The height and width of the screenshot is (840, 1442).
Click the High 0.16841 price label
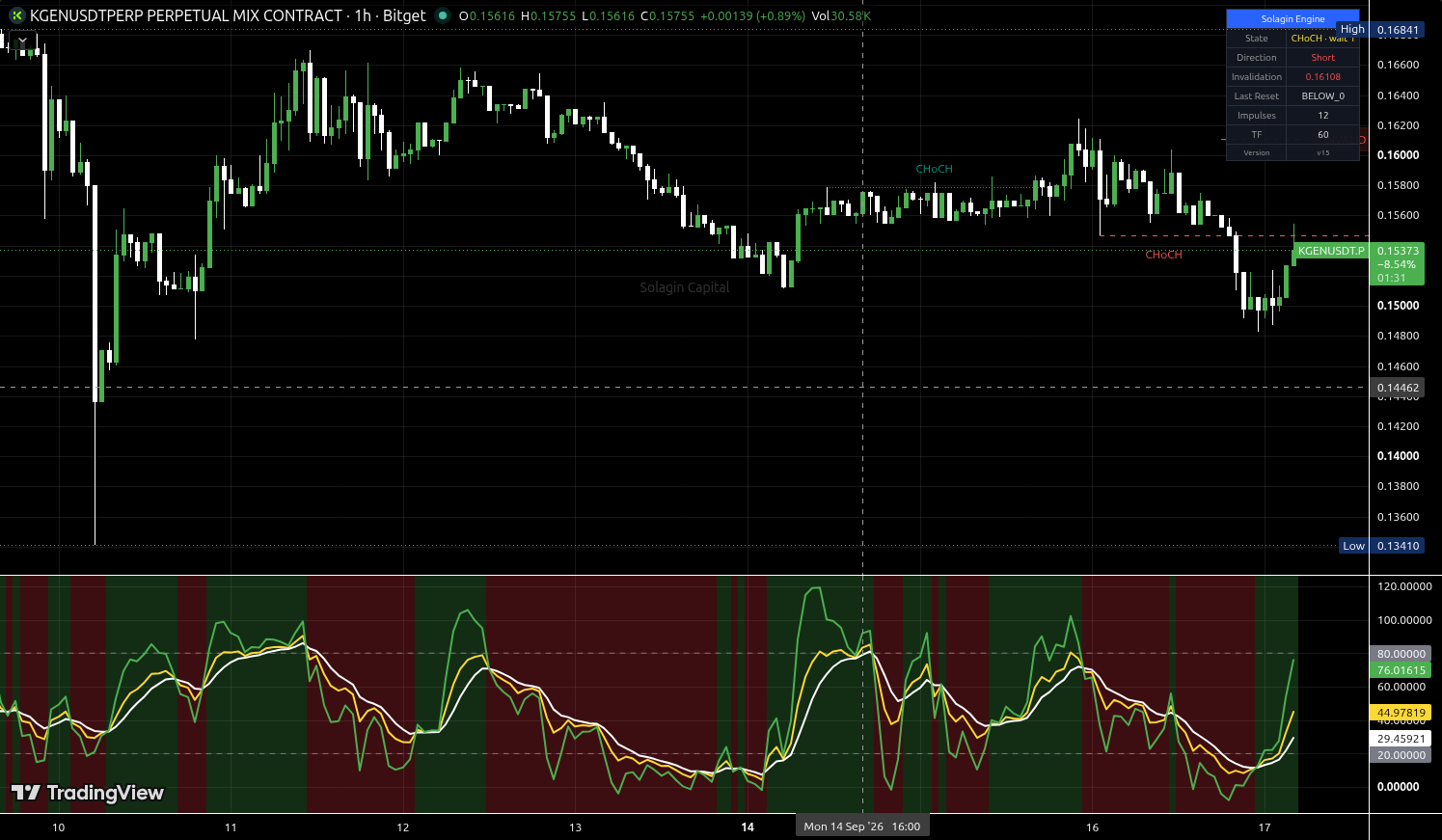click(x=1381, y=30)
